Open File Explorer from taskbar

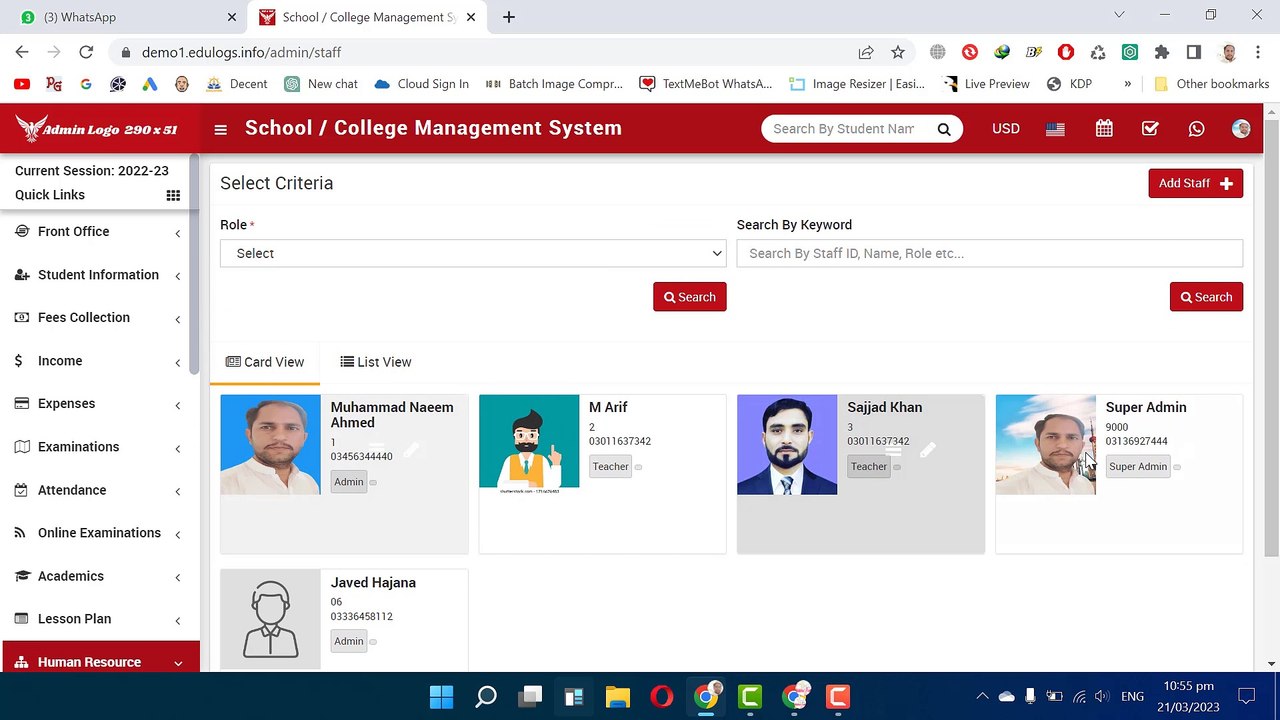[618, 696]
